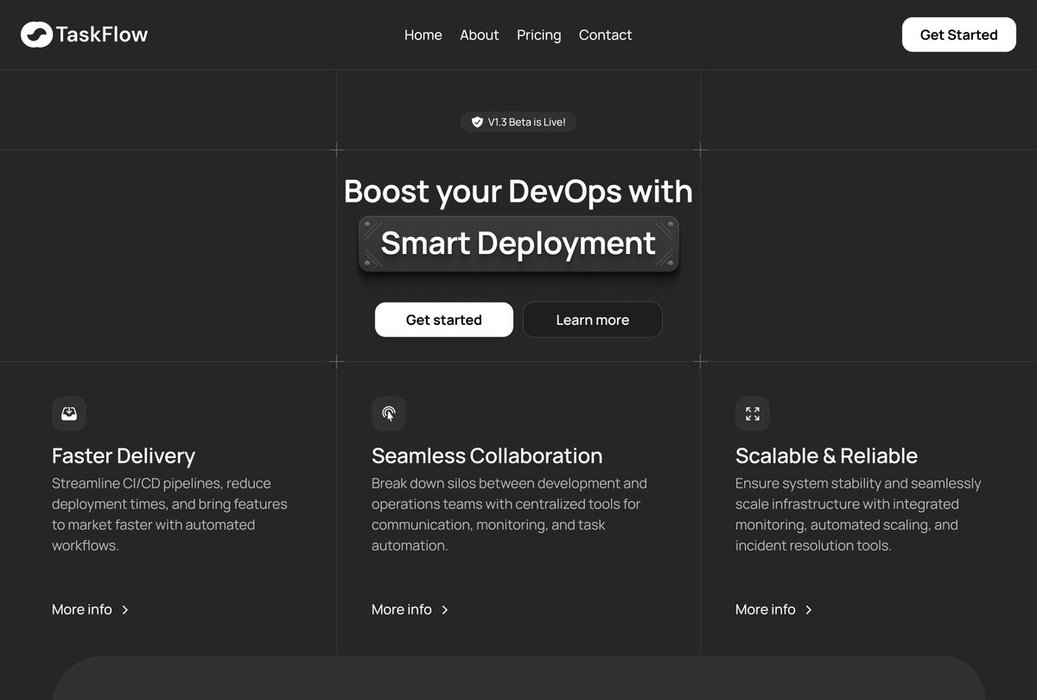Click the Learn more button
The height and width of the screenshot is (700, 1037).
pos(592,320)
